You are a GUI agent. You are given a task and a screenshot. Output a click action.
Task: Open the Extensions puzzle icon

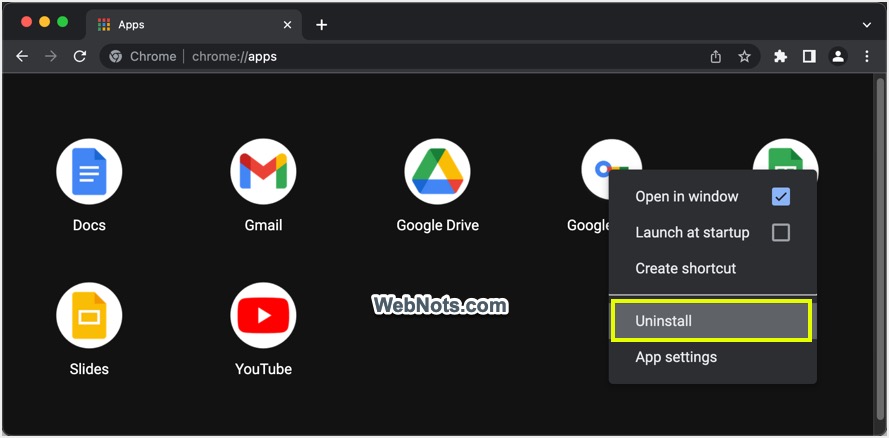(x=781, y=56)
